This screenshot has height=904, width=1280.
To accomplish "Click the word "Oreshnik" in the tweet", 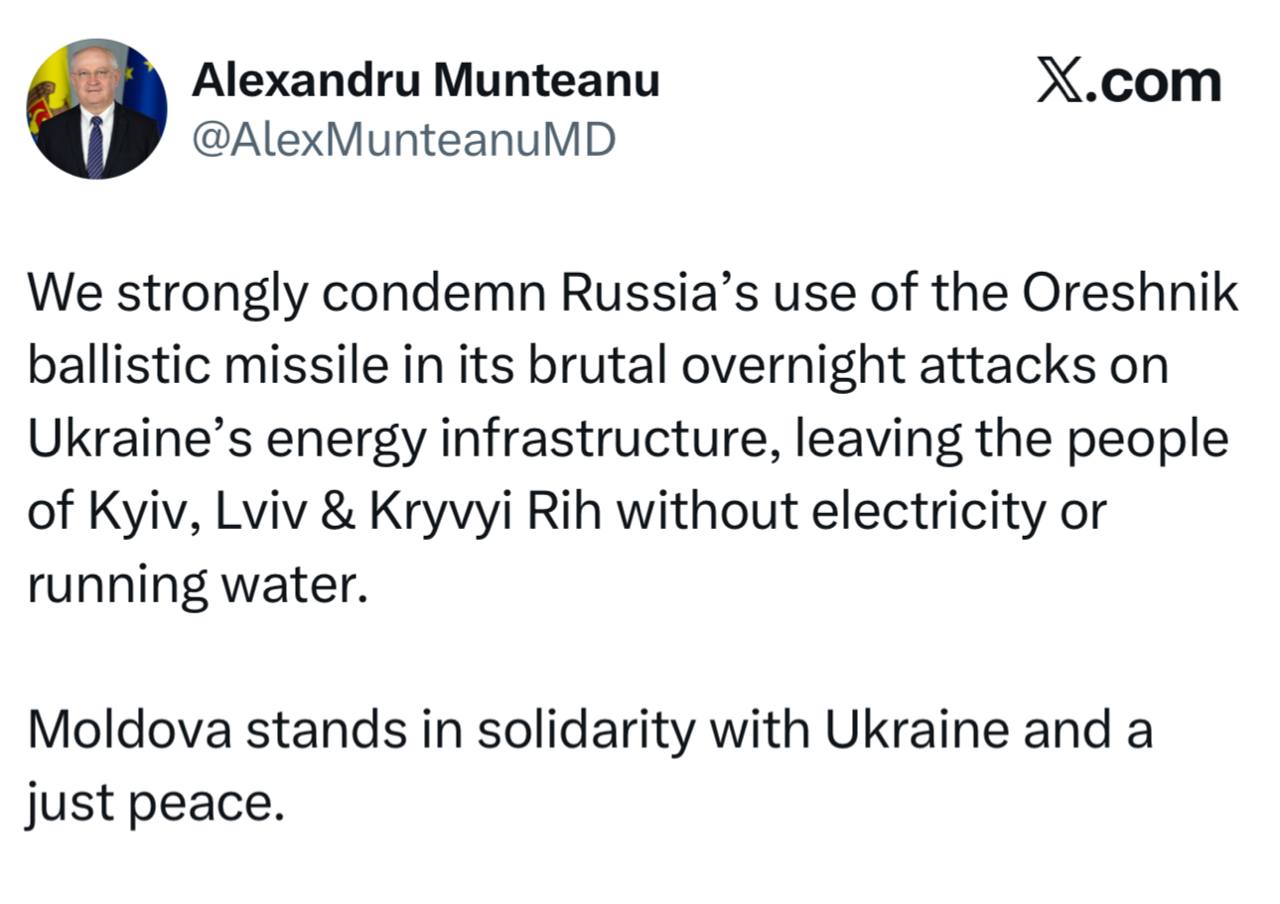I will coord(1131,295).
